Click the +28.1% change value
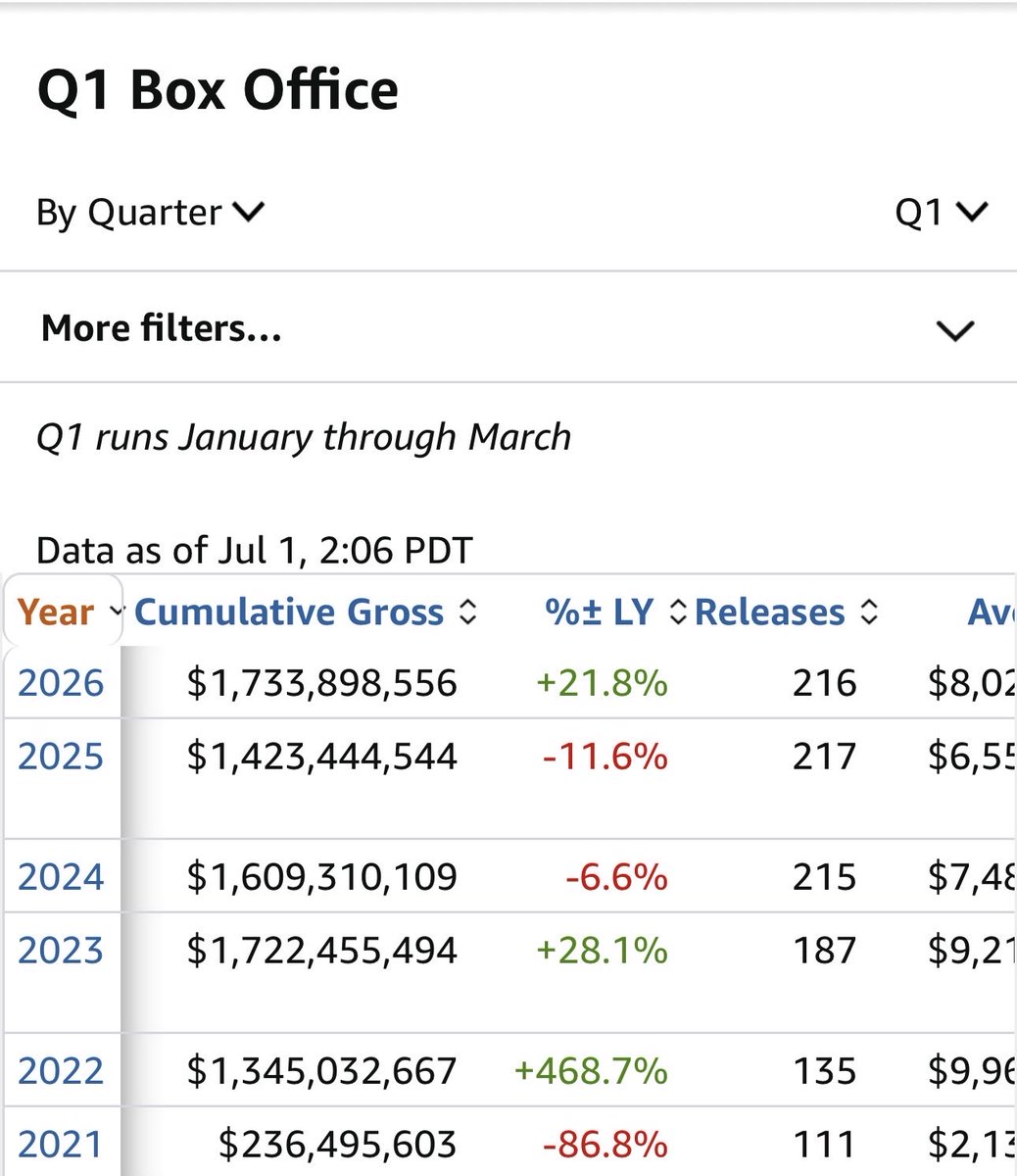 [602, 951]
